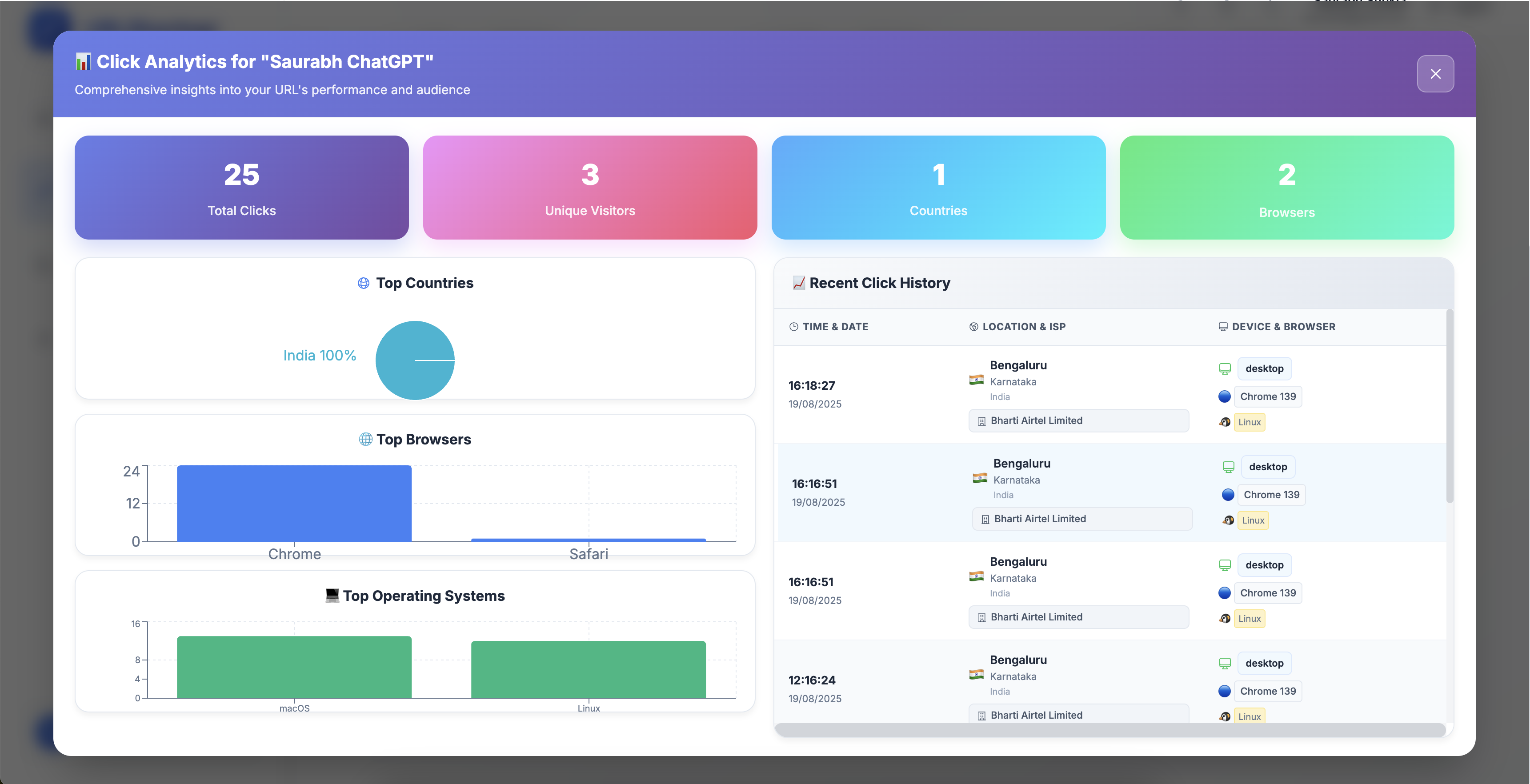The width and height of the screenshot is (1530, 784).
Task: Click Bengaluru in the 12:16:24 row
Action: (x=1018, y=660)
